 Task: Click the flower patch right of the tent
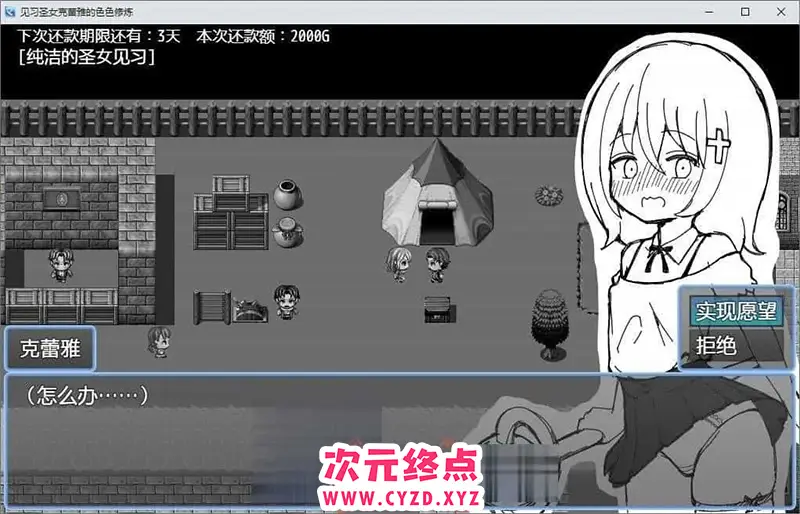(x=549, y=195)
